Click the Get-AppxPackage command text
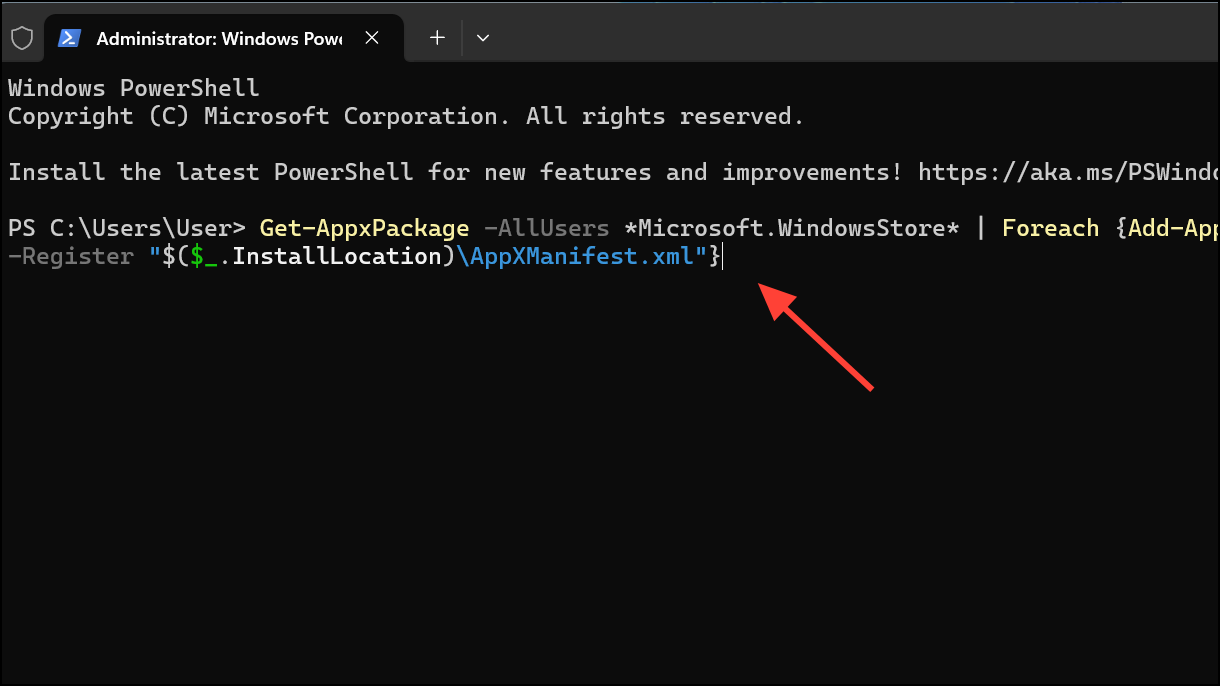 pyautogui.click(x=364, y=227)
